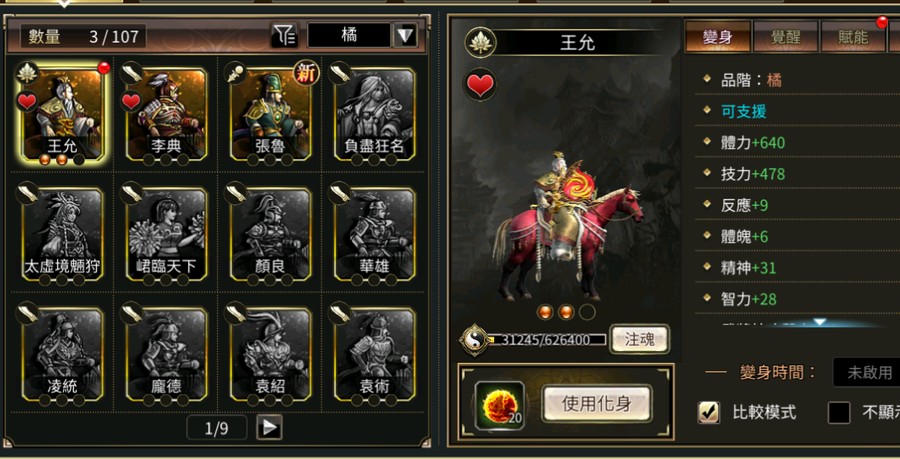Click the fire orb avatar item icon

click(499, 405)
